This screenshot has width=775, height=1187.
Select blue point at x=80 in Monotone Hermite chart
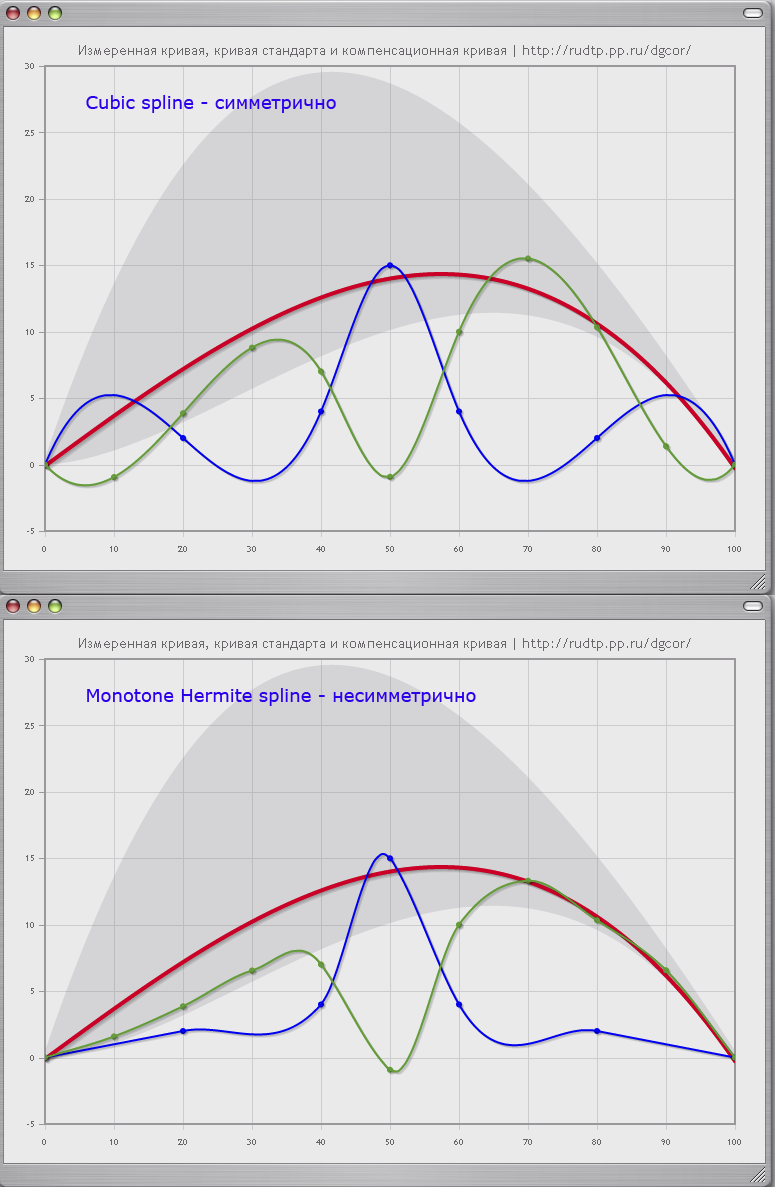(597, 1030)
